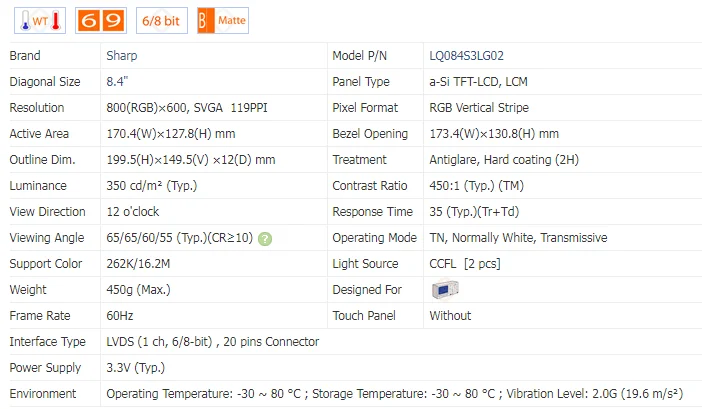Click the CCFL light source value

pos(465,264)
